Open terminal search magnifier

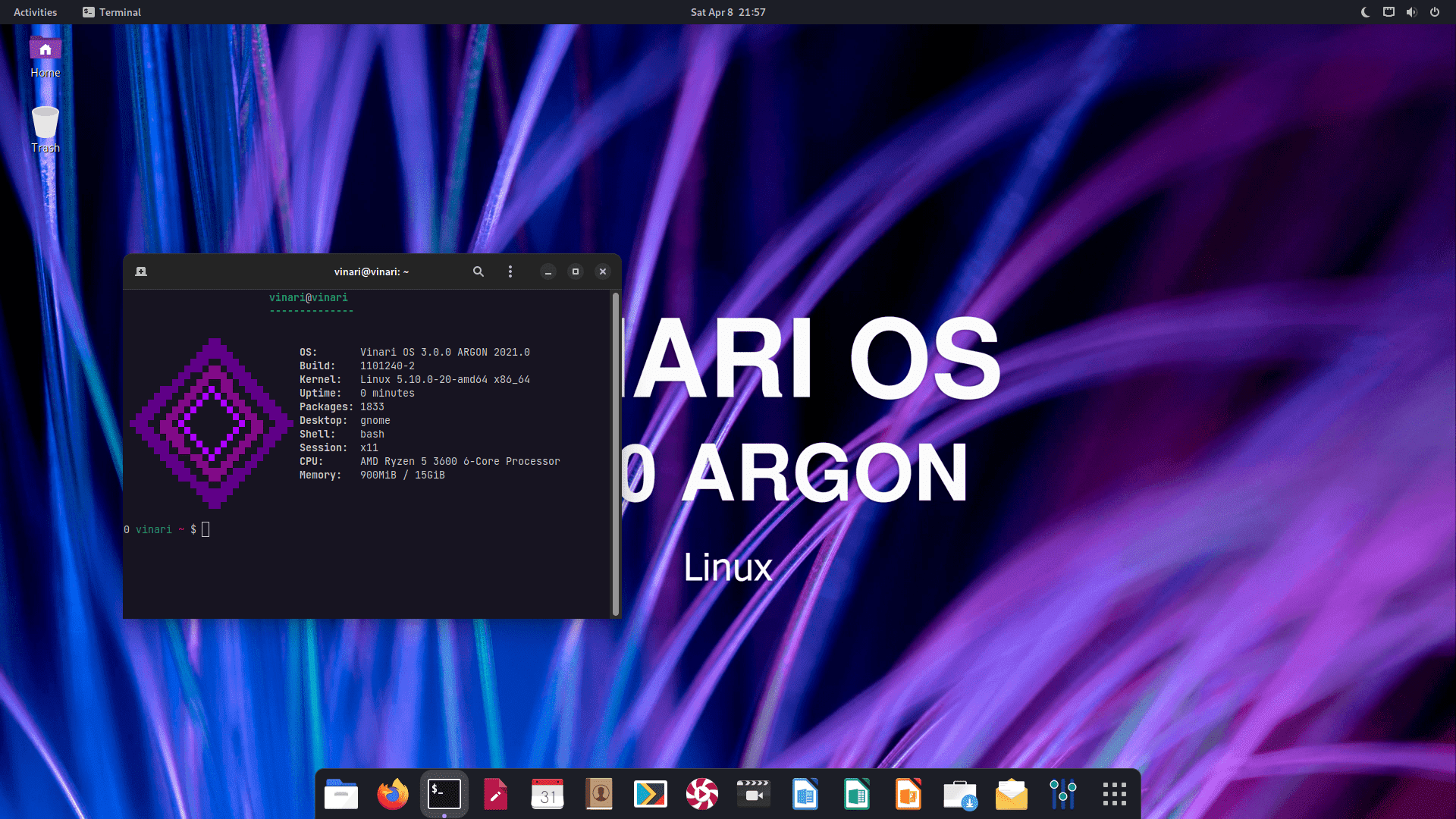[x=479, y=271]
